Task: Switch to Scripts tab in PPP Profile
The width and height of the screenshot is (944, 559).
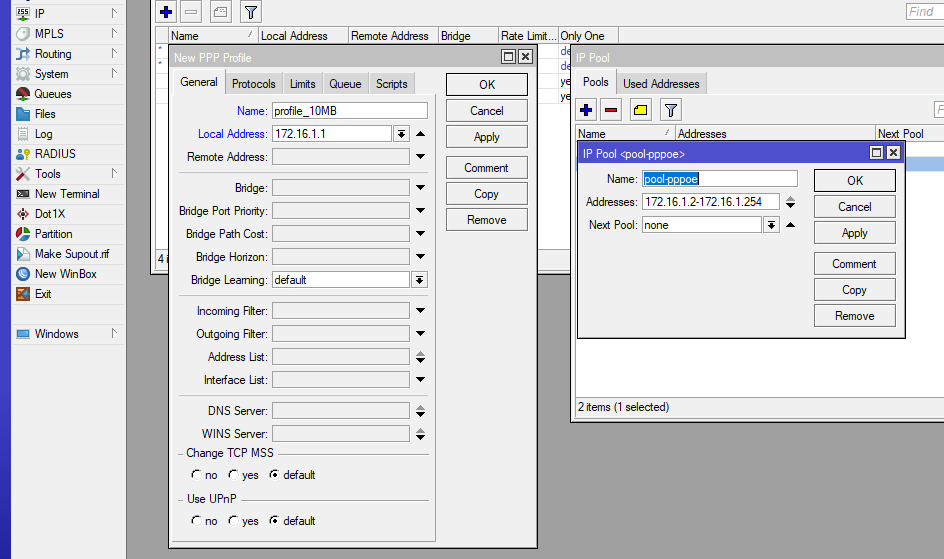Action: 391,84
